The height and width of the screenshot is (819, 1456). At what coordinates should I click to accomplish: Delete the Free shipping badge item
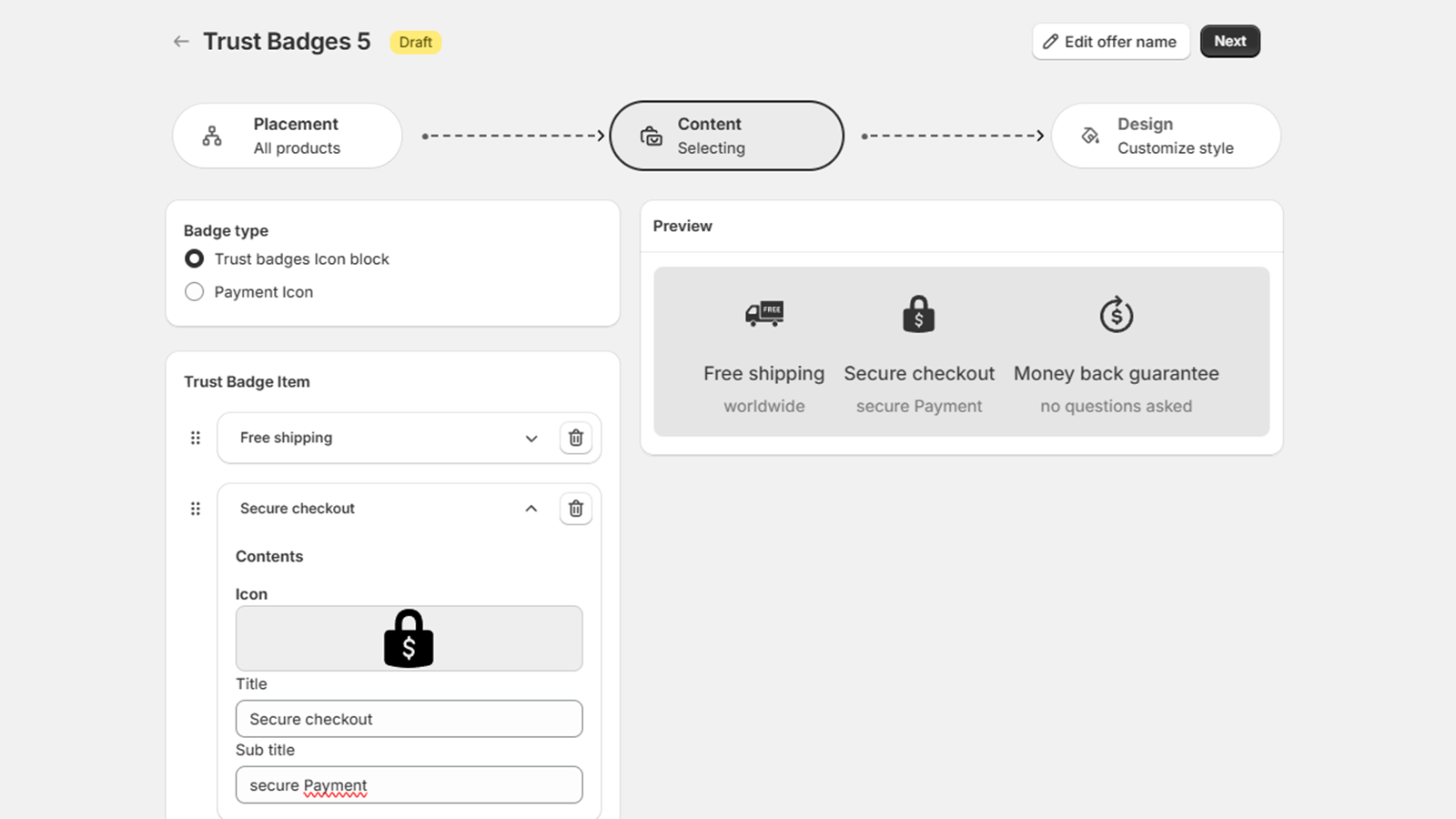click(576, 438)
